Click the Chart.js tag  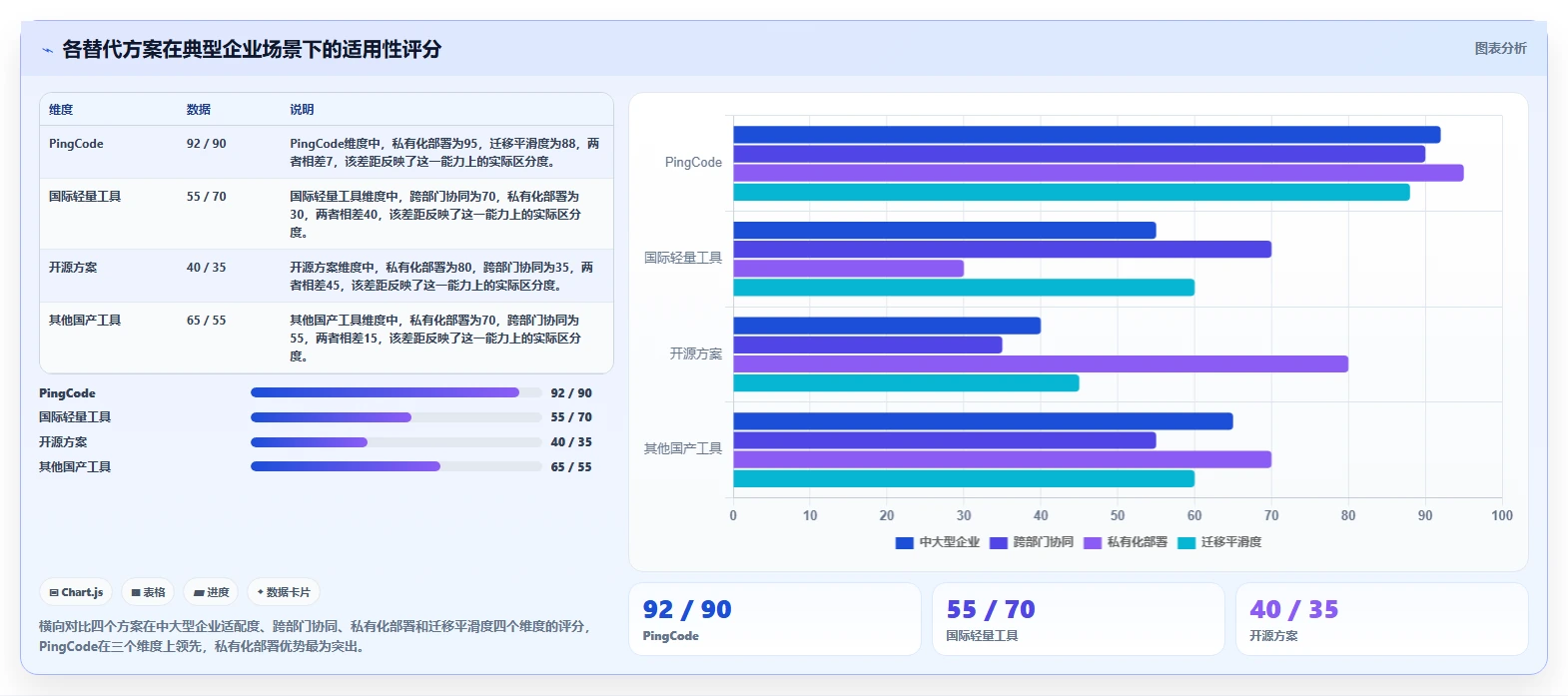click(x=76, y=592)
